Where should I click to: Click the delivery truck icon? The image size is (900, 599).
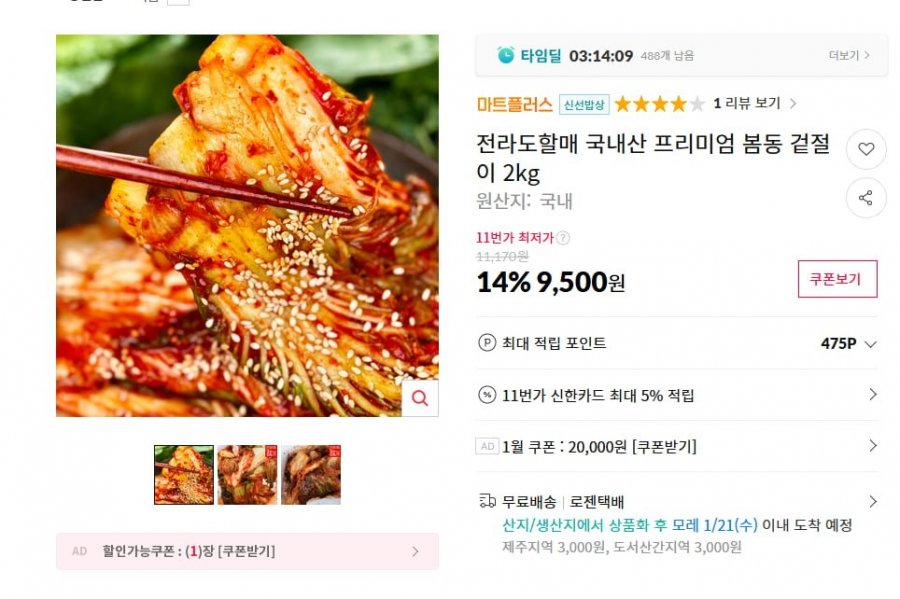point(487,501)
